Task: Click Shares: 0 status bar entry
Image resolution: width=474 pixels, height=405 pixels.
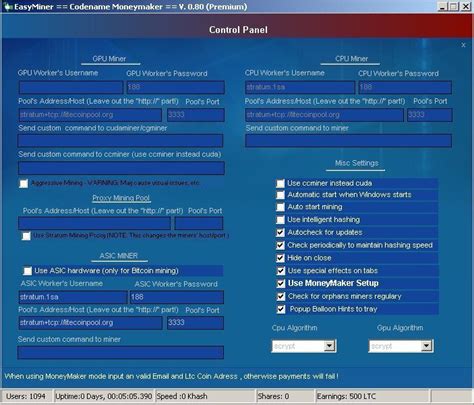Action: (x=285, y=397)
